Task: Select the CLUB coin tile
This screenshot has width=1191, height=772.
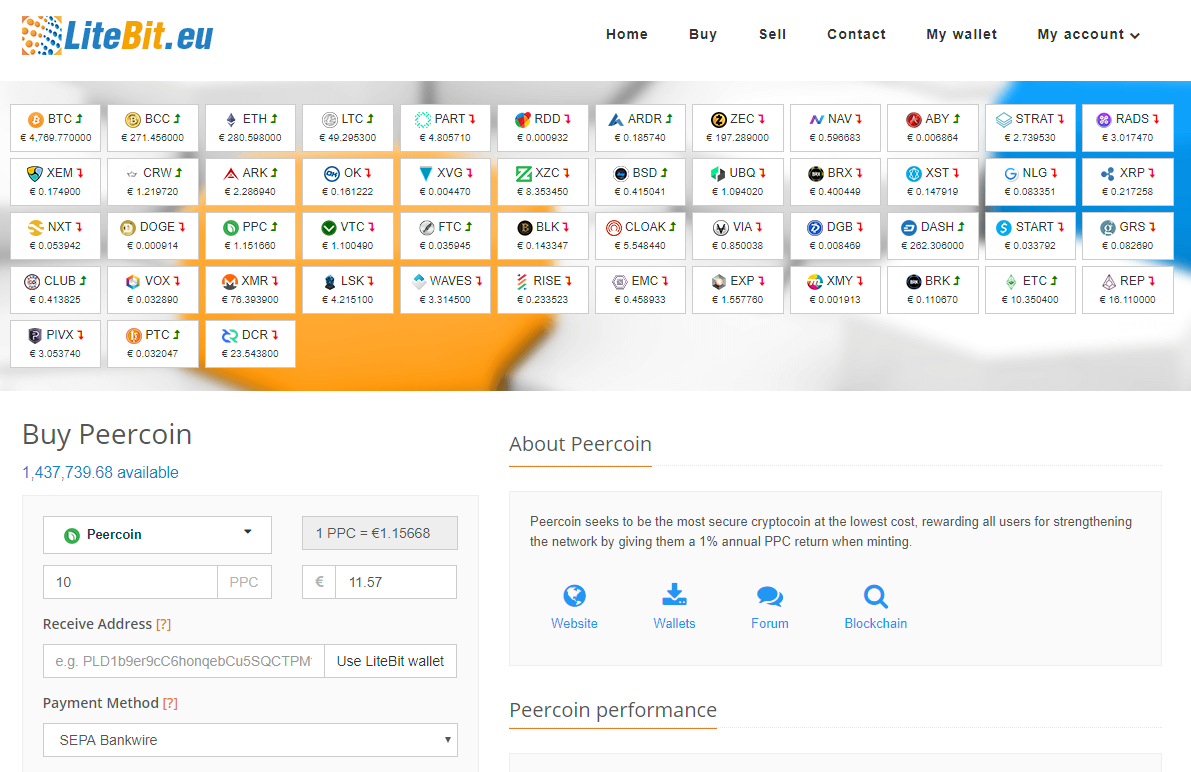Action: 55,290
